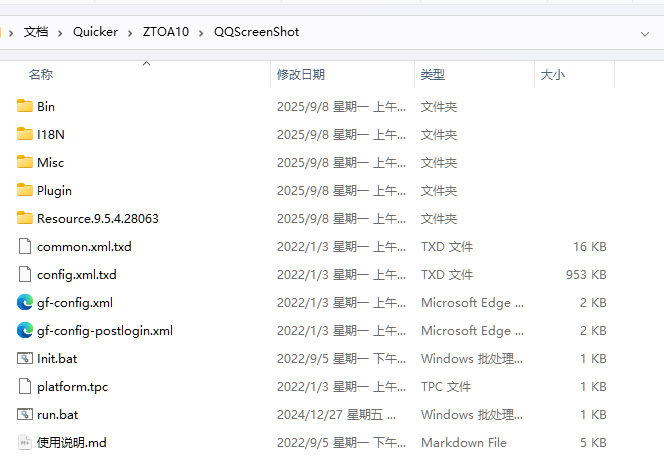
Task: Expand the chevron after Quicker in breadcrumb
Action: click(x=130, y=33)
